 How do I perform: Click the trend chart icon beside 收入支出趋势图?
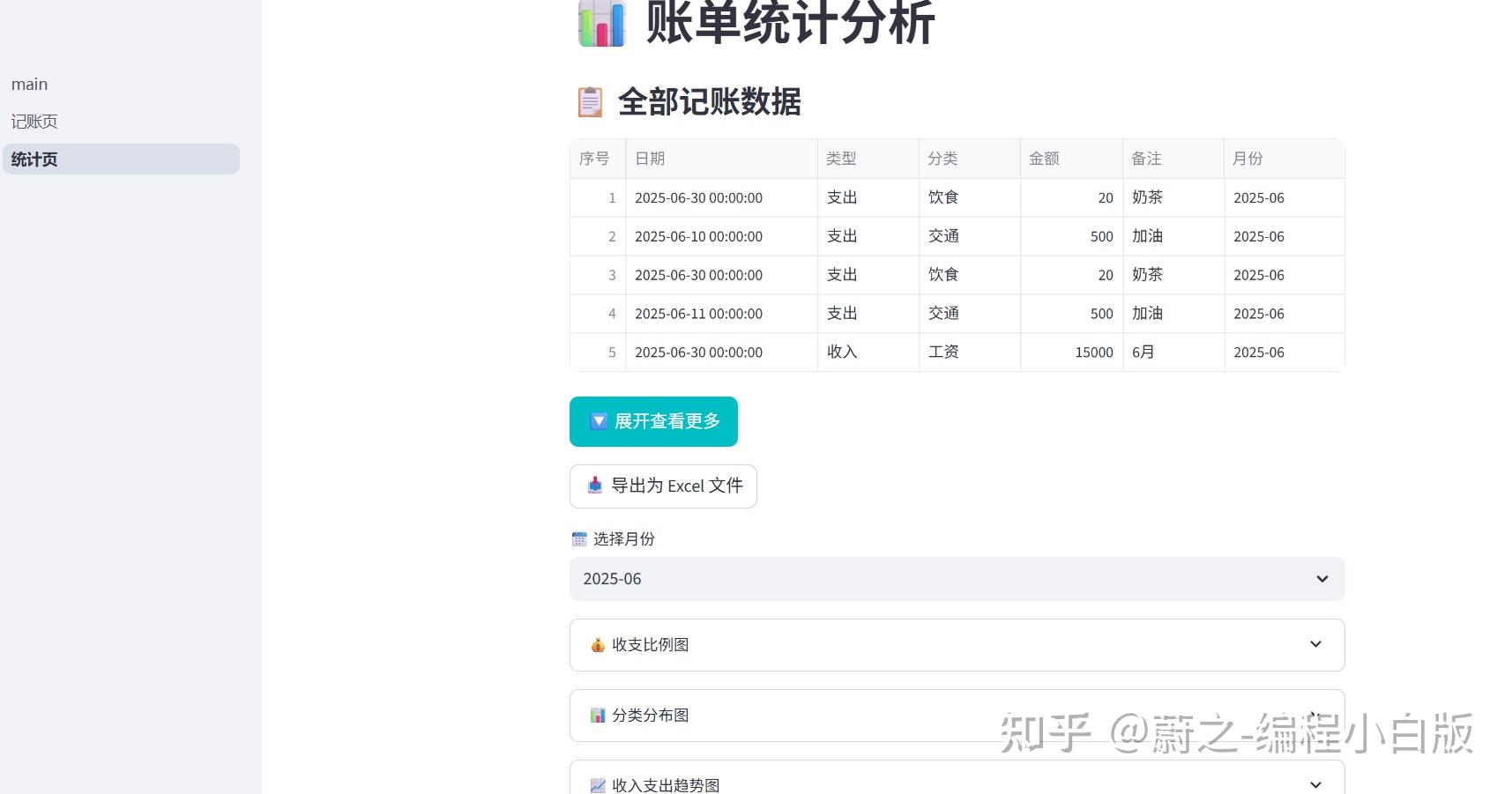tap(598, 783)
